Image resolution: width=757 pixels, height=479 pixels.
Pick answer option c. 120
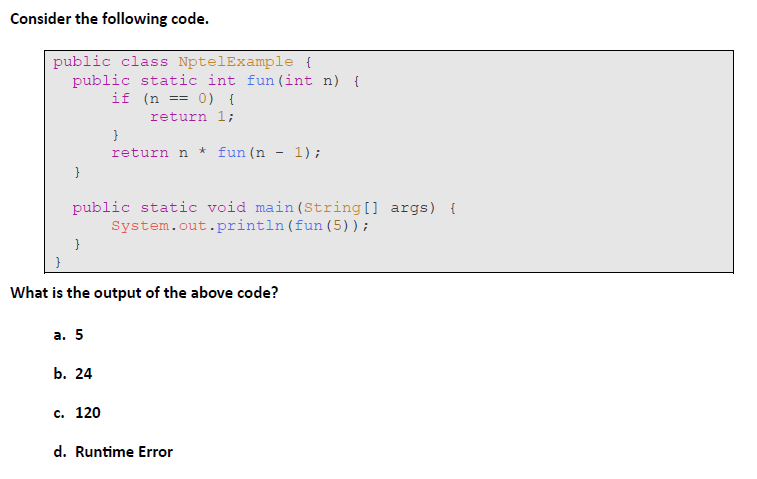(77, 412)
